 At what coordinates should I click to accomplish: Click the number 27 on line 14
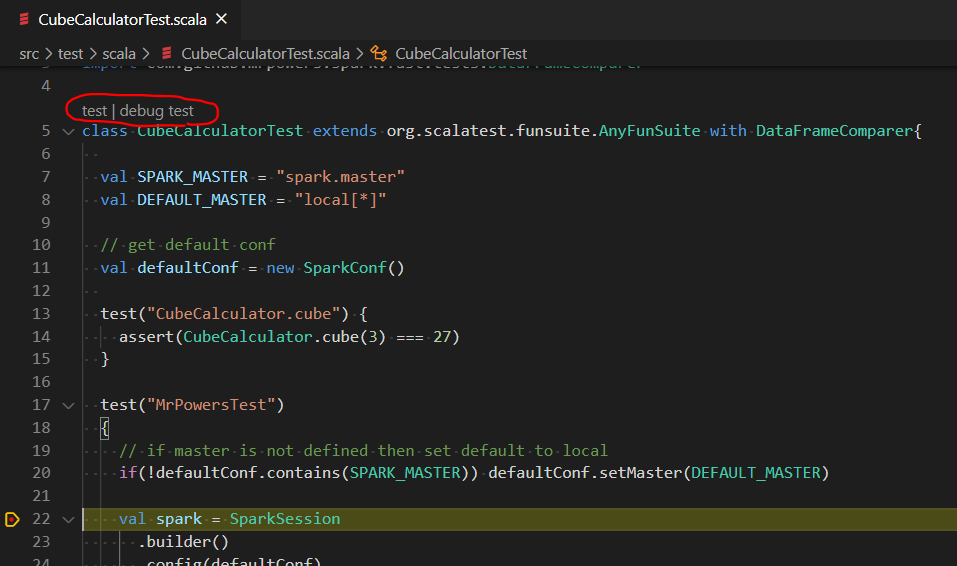[442, 337]
